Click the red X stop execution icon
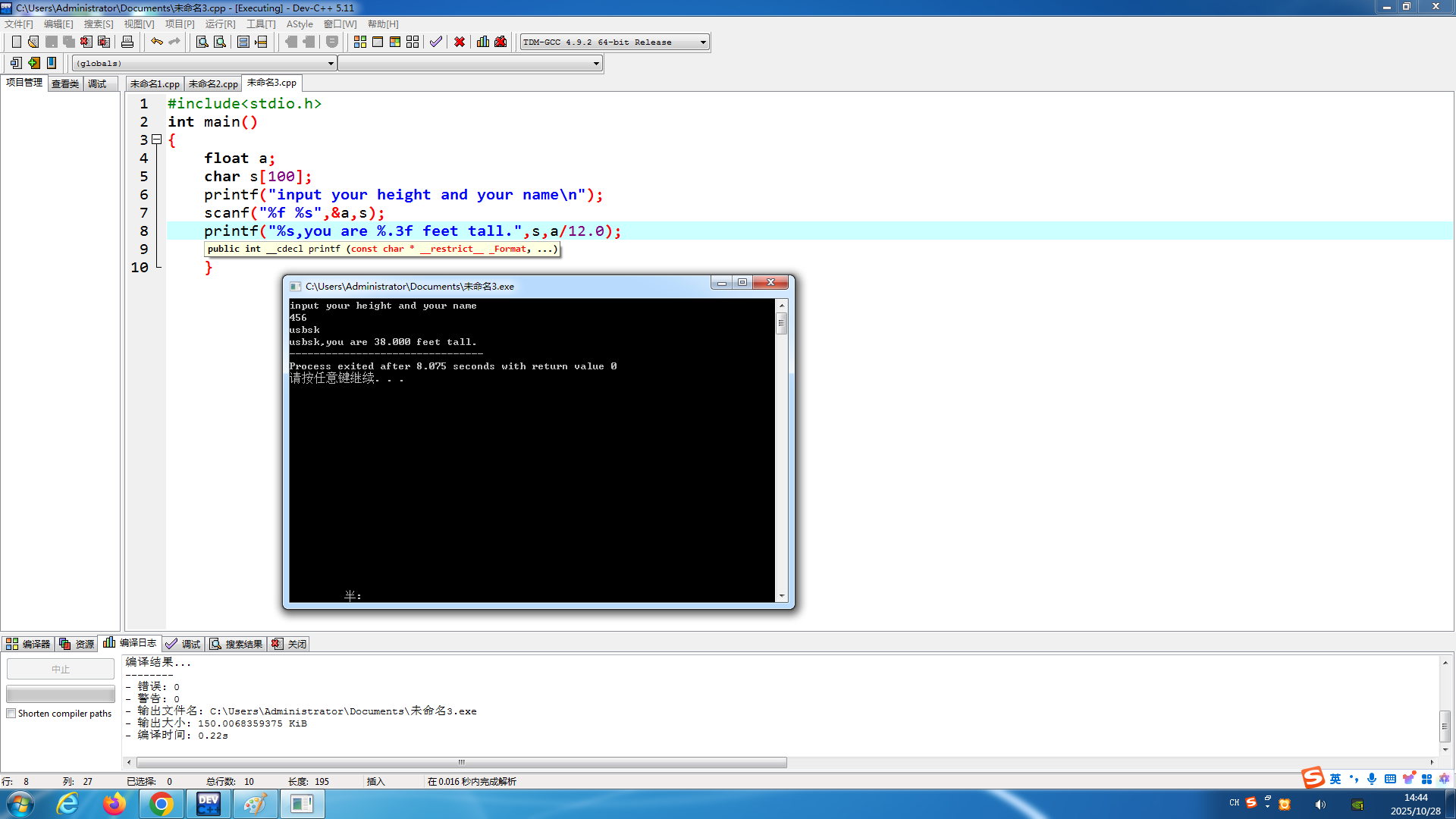This screenshot has width=1456, height=819. (460, 42)
